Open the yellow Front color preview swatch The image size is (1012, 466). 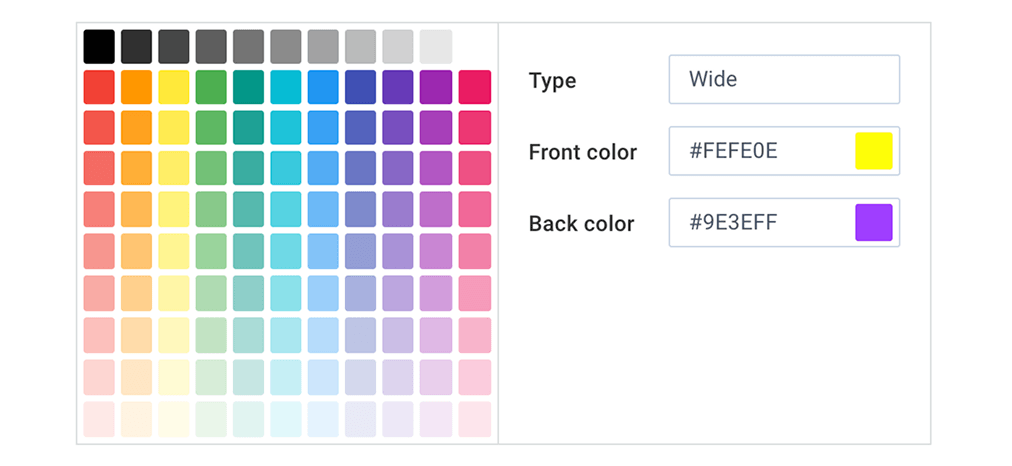coord(873,151)
